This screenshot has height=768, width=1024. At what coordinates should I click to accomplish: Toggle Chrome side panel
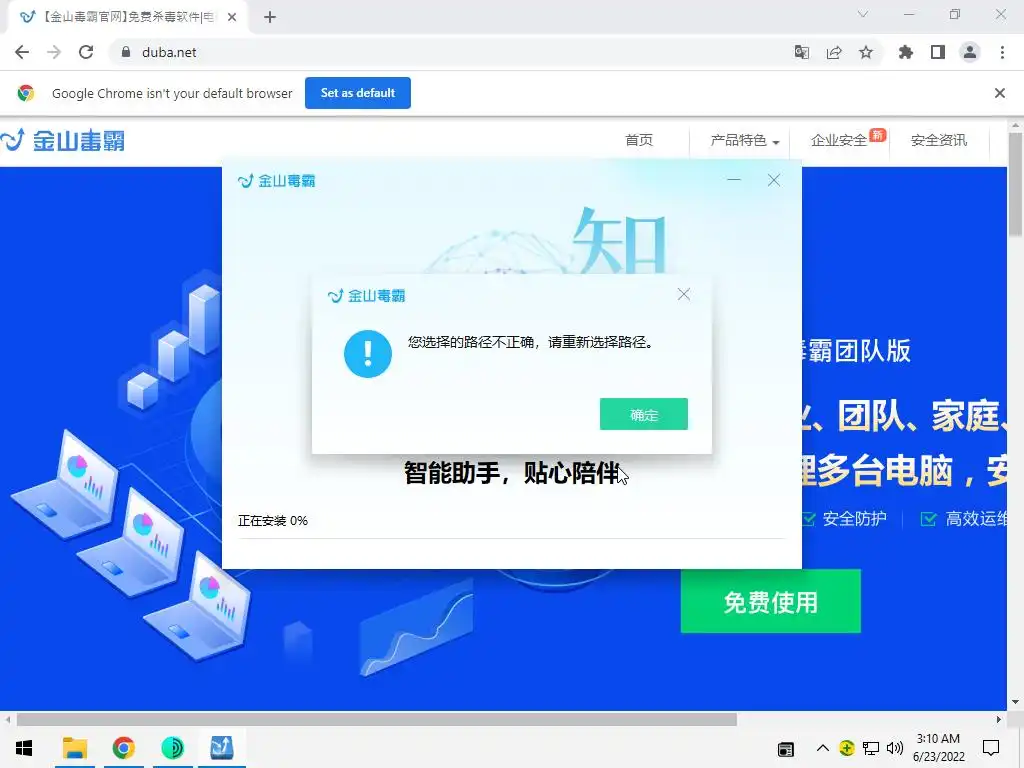(x=938, y=52)
